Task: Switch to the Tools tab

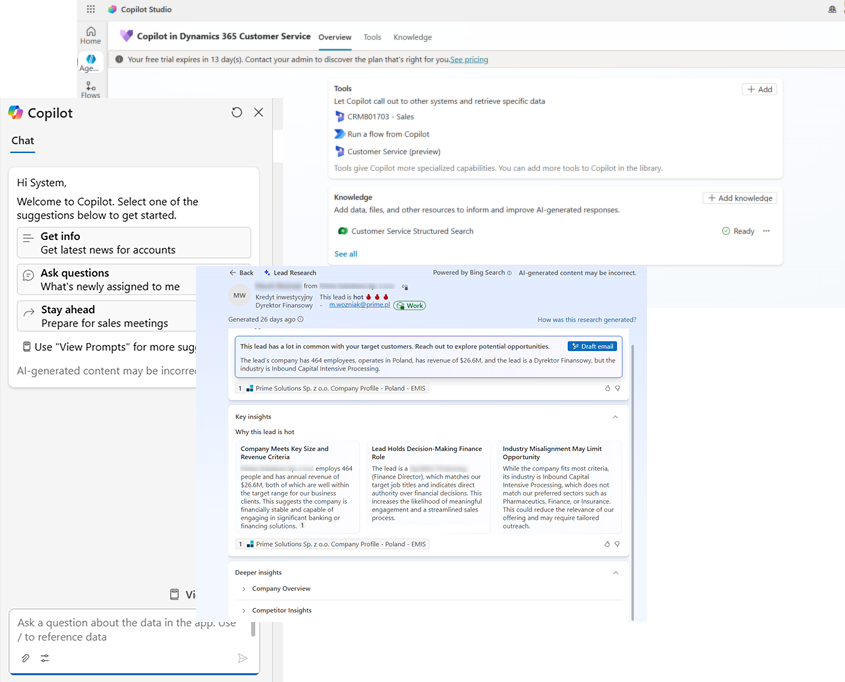Action: (x=372, y=37)
